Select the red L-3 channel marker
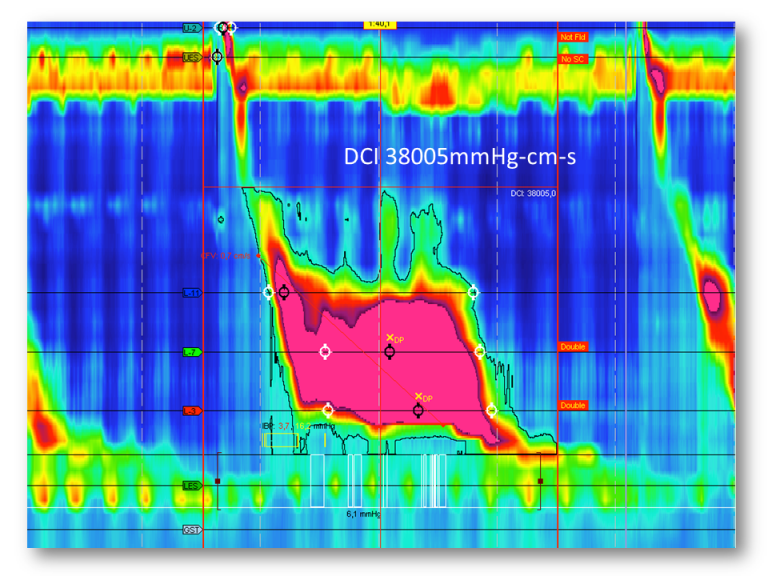Image resolution: width=768 pixels, height=576 pixels. pos(191,411)
